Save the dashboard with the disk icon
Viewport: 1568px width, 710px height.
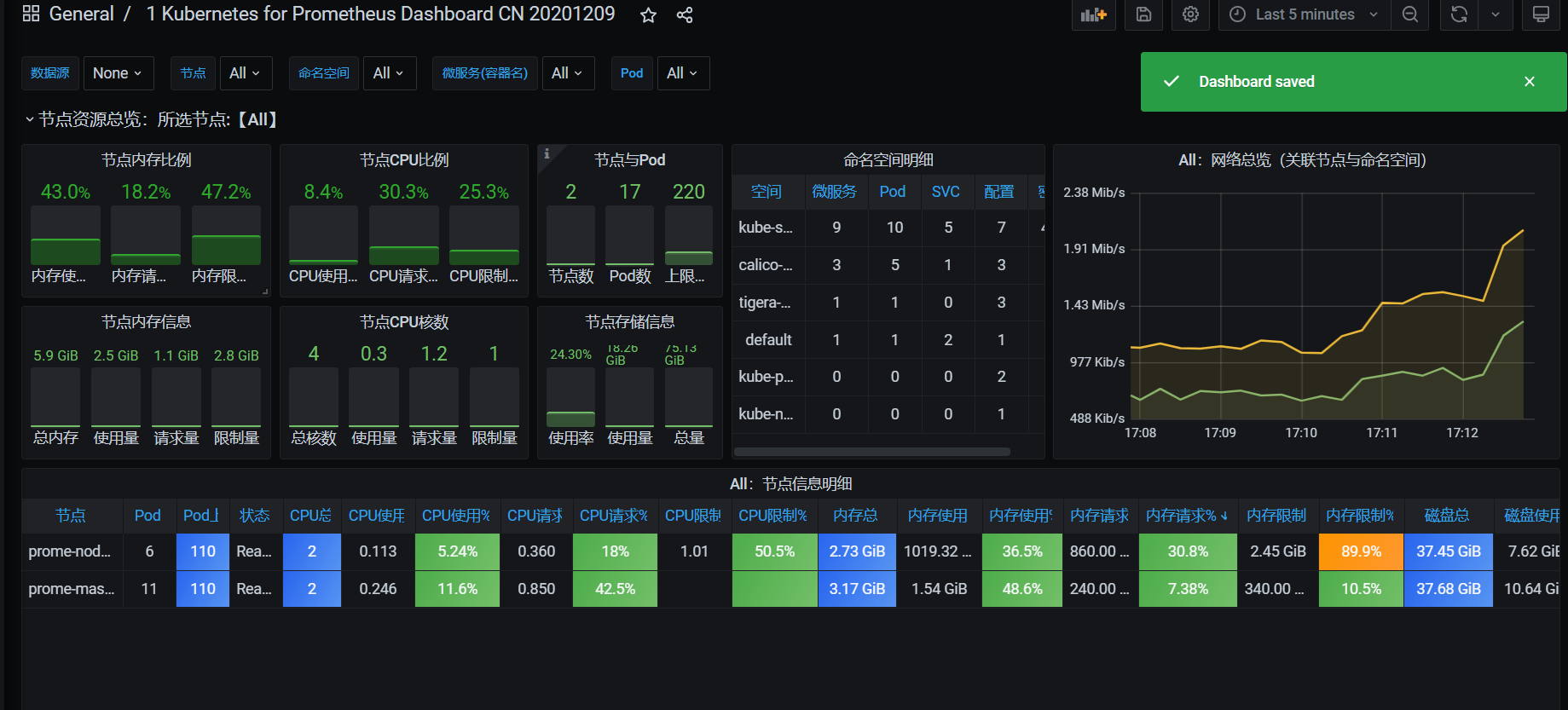point(1144,14)
